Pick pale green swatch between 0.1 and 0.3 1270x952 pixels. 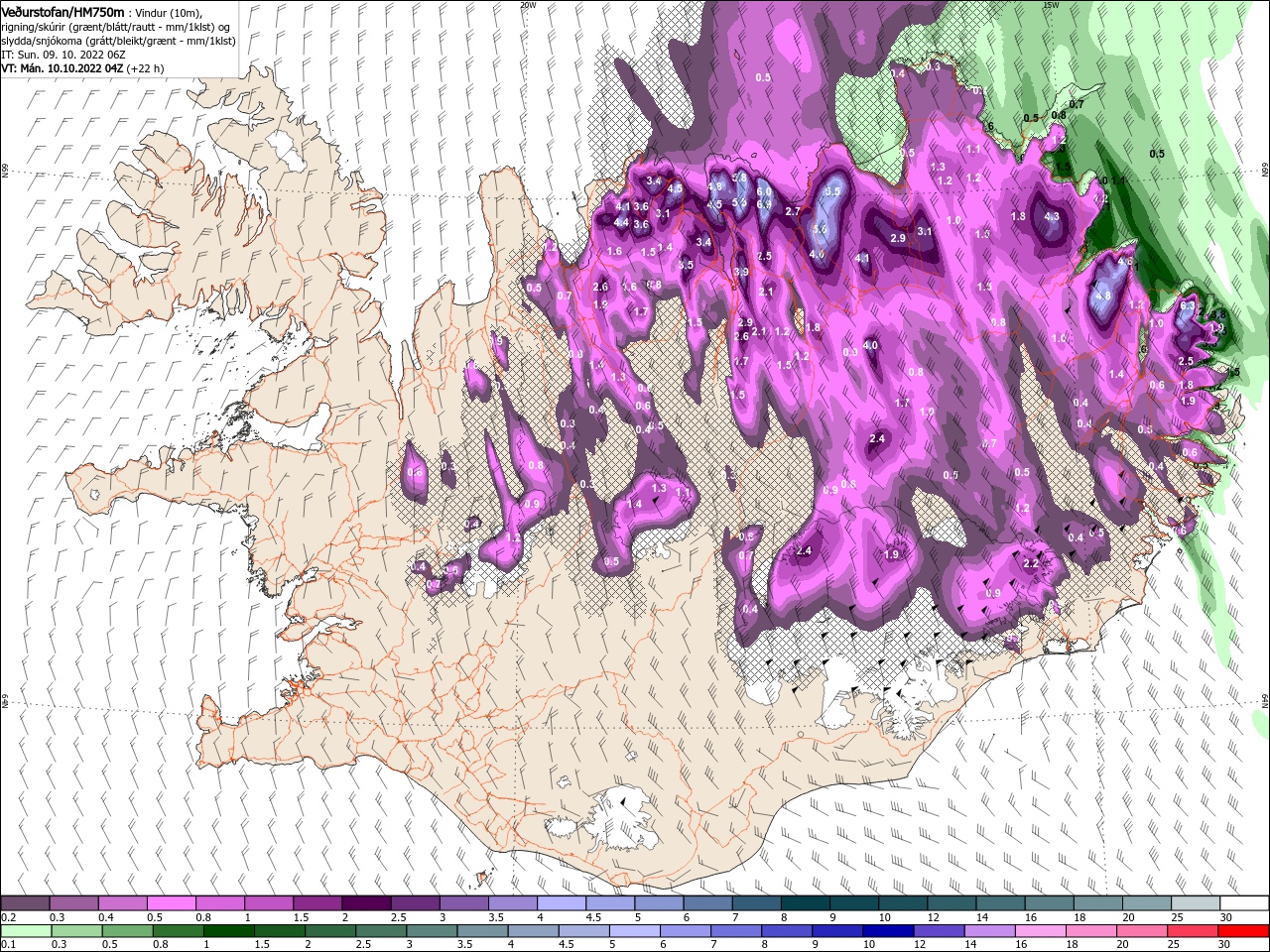27,931
